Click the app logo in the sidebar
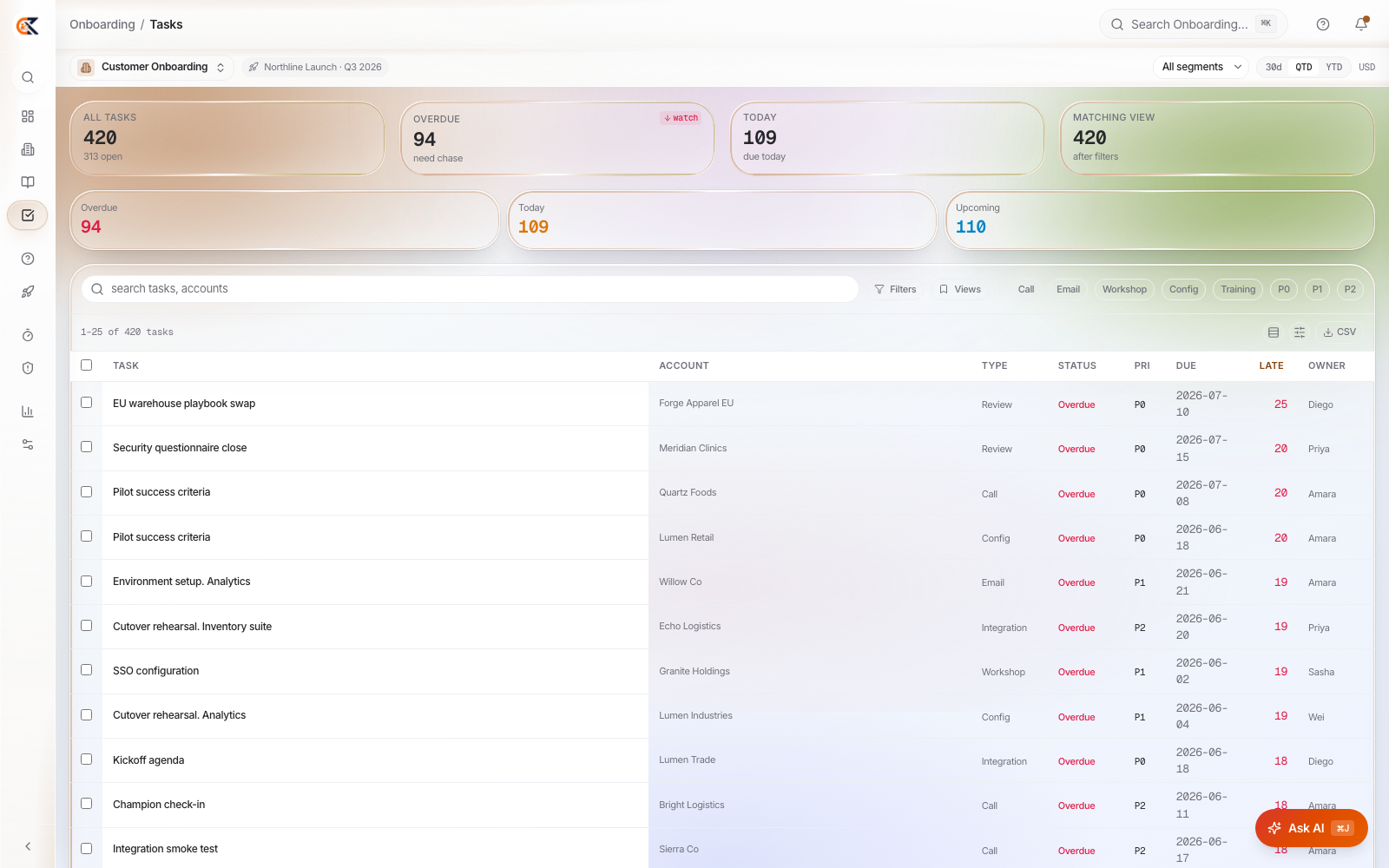 [x=28, y=26]
